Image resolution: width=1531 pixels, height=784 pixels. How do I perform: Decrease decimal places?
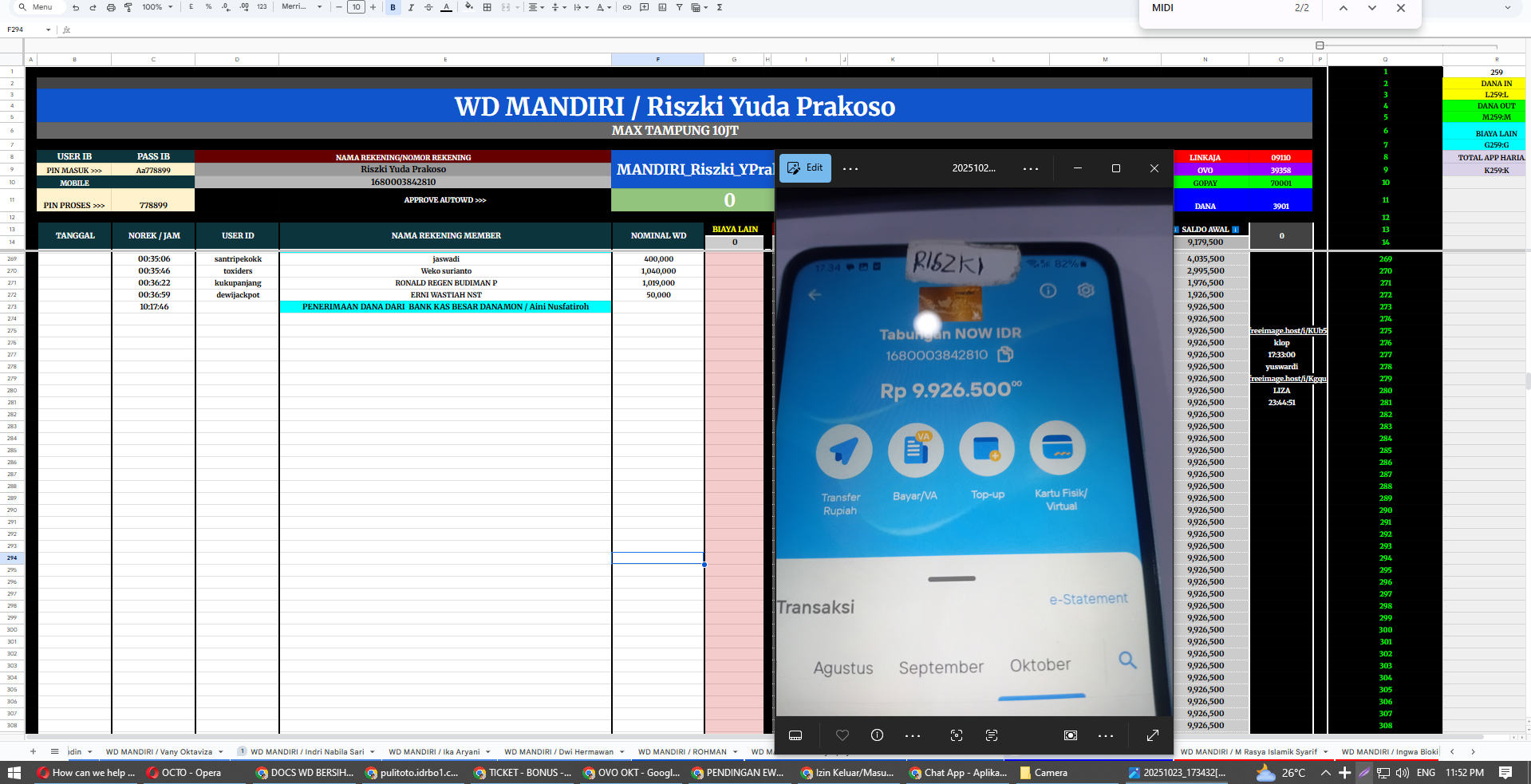pos(226,7)
